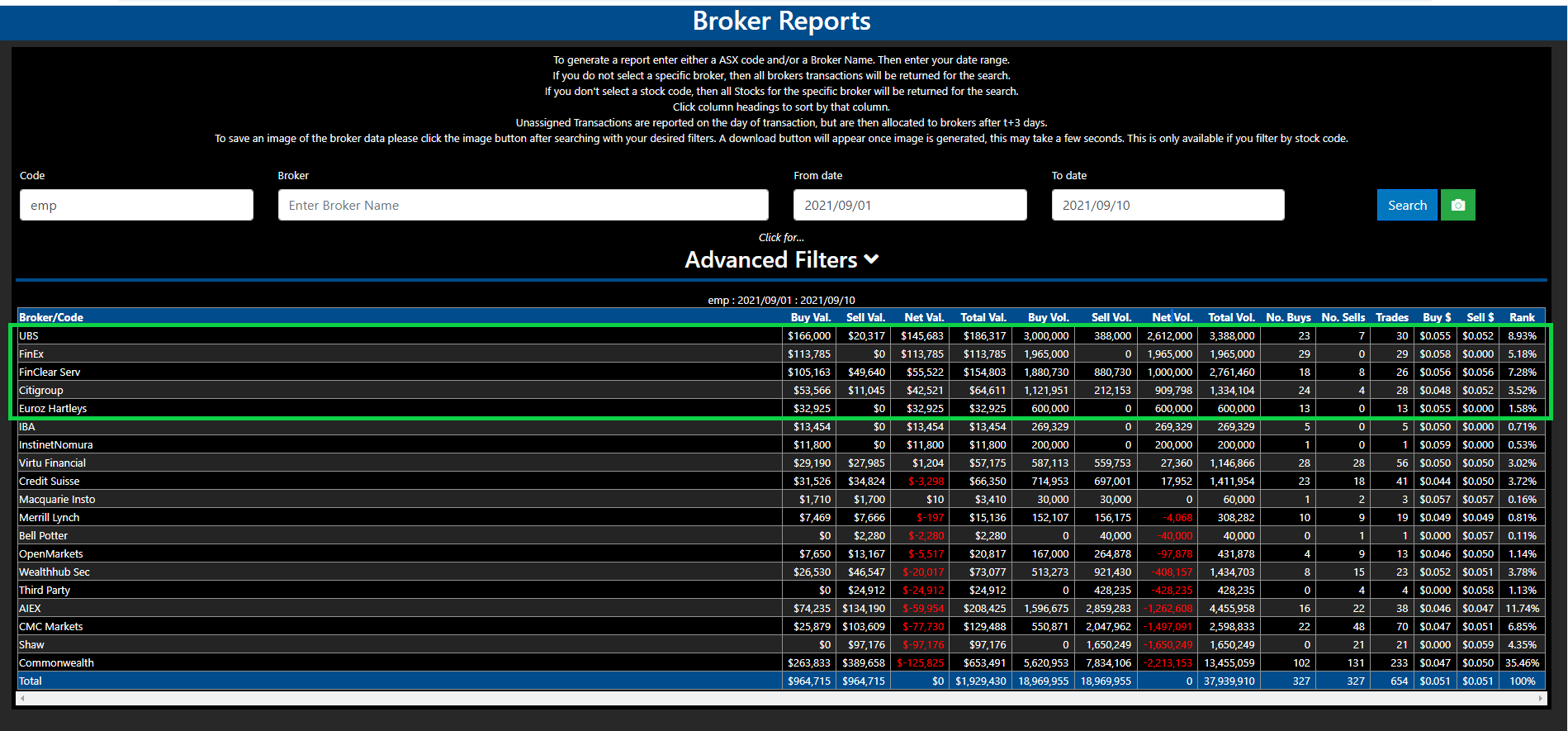Sort table by Broker/Code column
Image resolution: width=1568 pixels, height=731 pixels.
51,317
